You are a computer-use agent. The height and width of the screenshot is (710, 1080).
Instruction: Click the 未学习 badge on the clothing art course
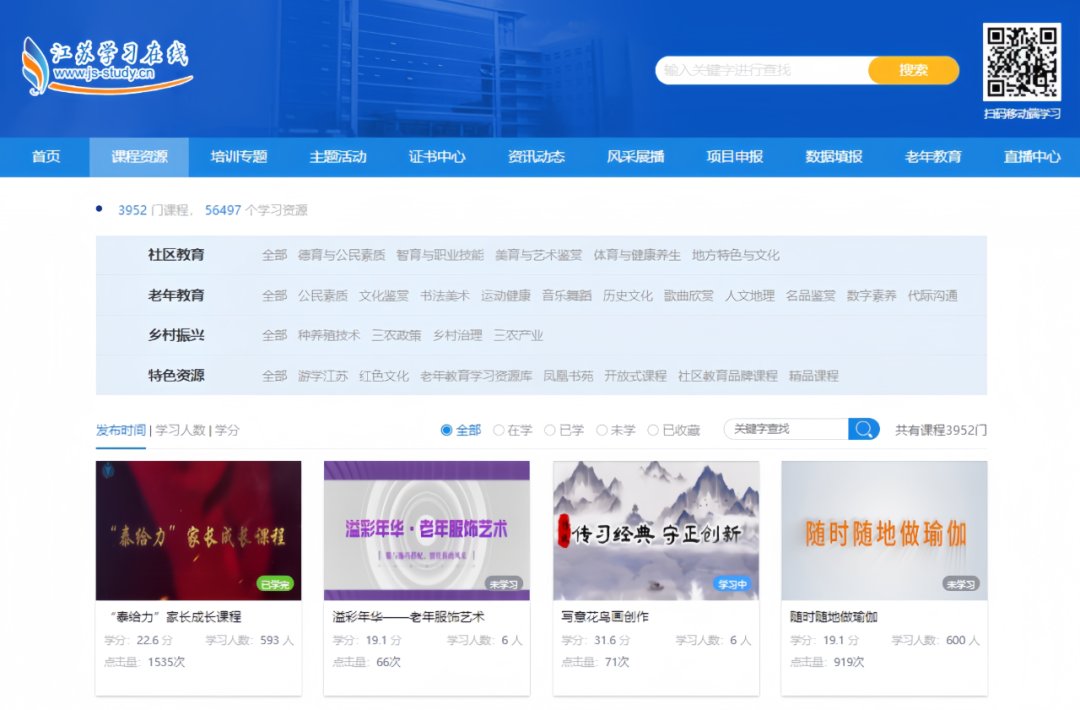click(x=503, y=584)
